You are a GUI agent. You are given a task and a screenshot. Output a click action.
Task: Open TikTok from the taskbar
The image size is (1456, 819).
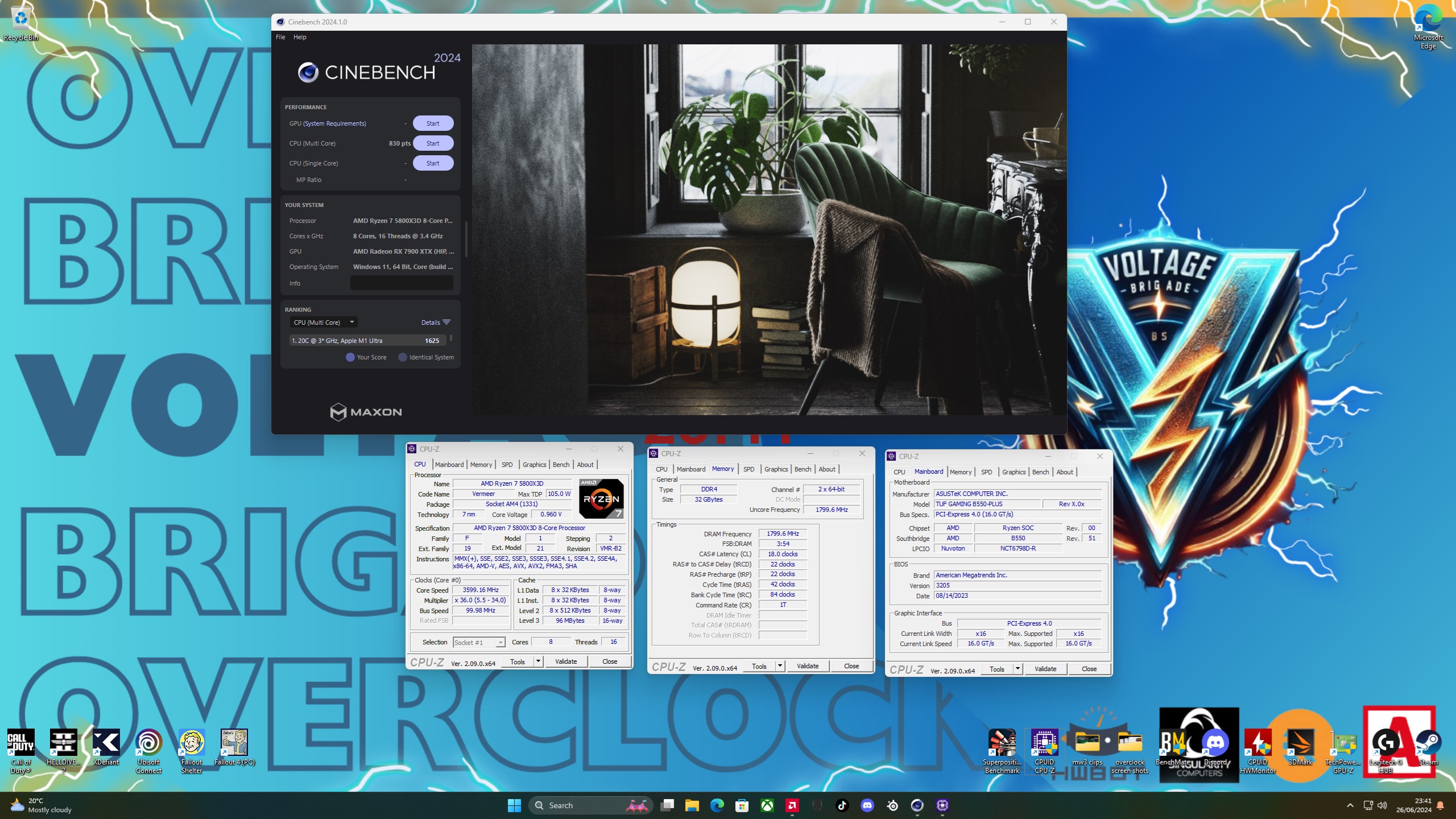click(842, 805)
